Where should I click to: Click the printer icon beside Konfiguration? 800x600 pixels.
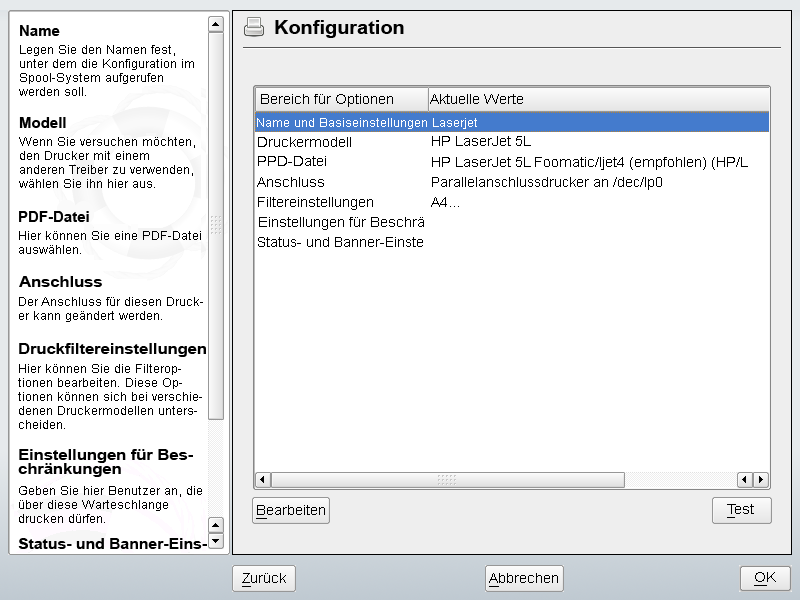click(x=254, y=27)
